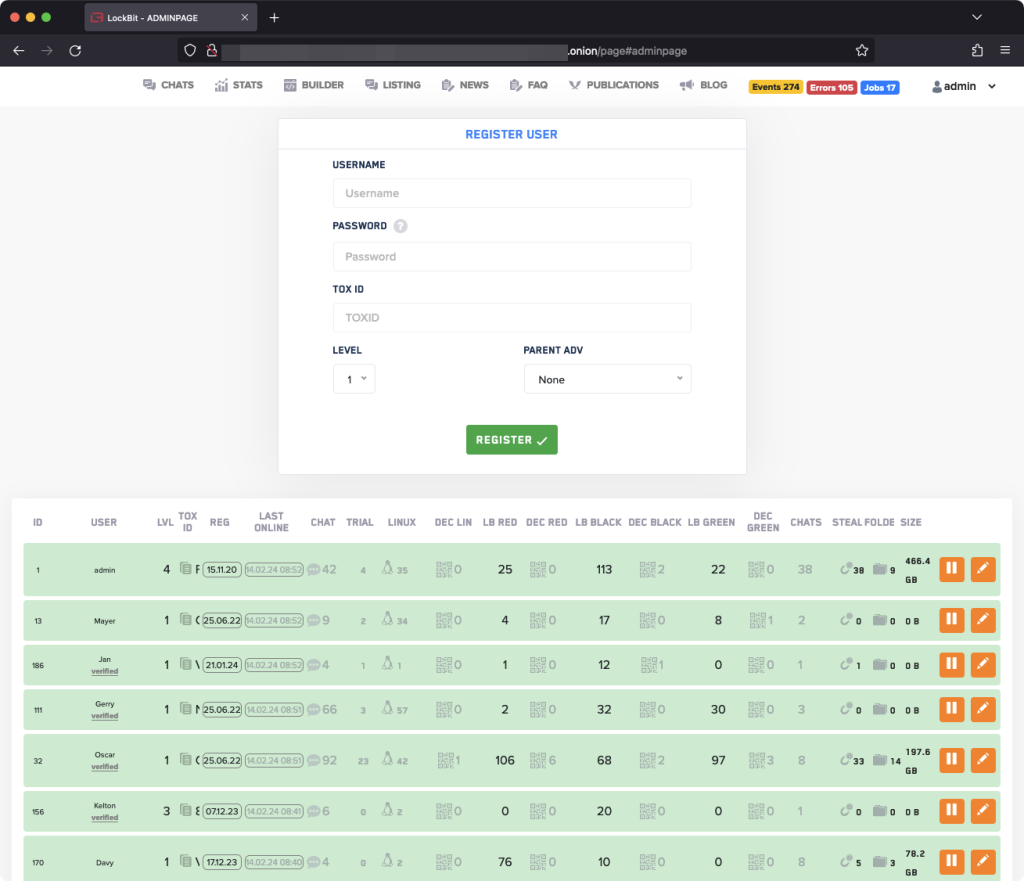Go to the Stats menu item
The height and width of the screenshot is (881, 1024).
coord(238,85)
